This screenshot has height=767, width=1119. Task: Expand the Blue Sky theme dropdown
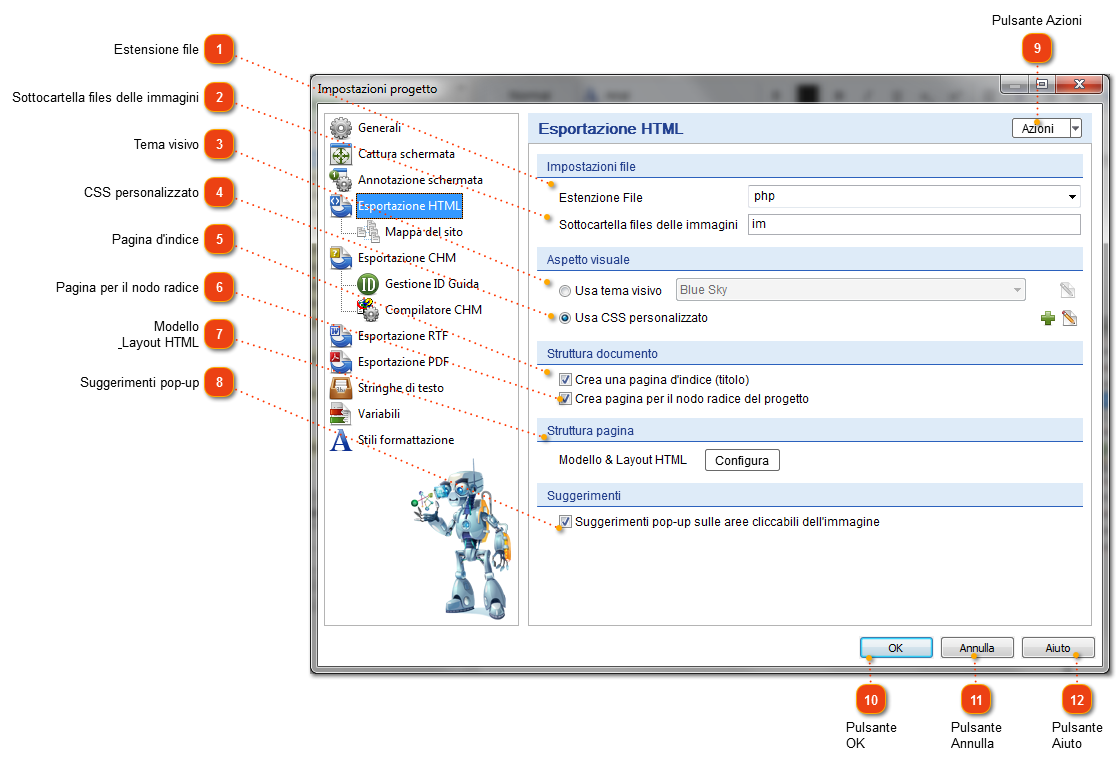pyautogui.click(x=1017, y=290)
